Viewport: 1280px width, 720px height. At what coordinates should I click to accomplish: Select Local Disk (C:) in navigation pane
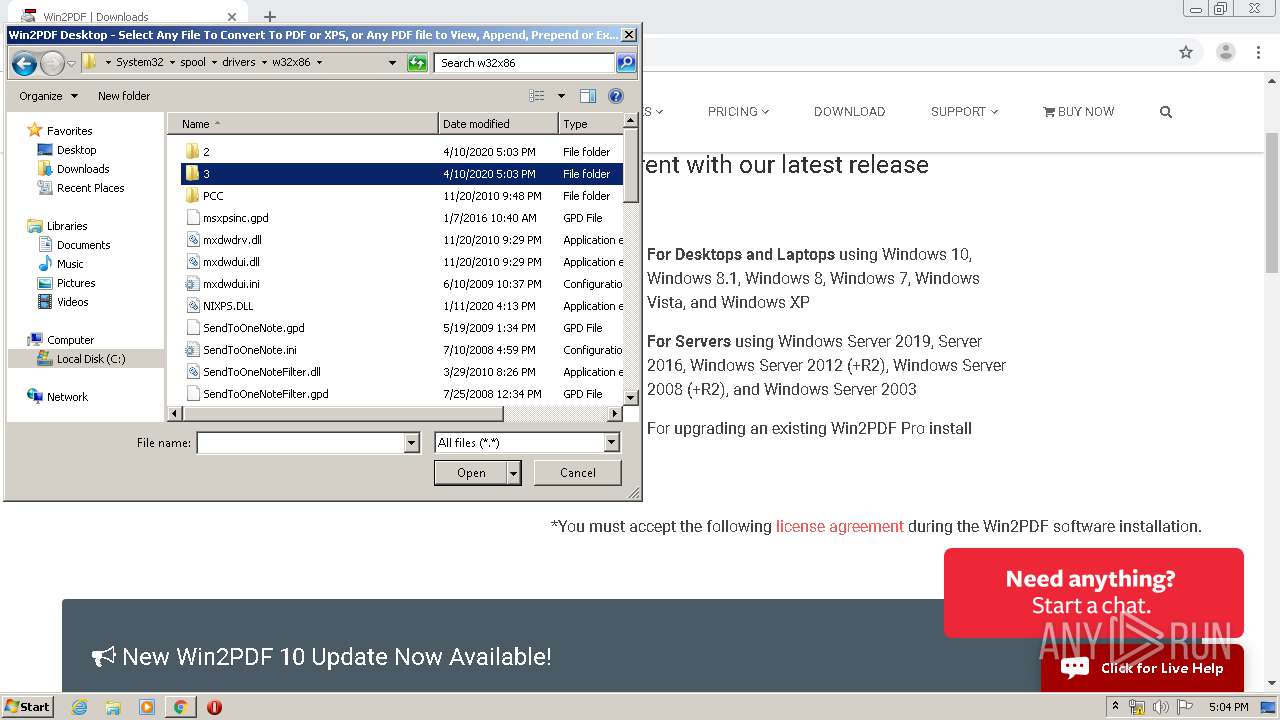click(x=90, y=359)
